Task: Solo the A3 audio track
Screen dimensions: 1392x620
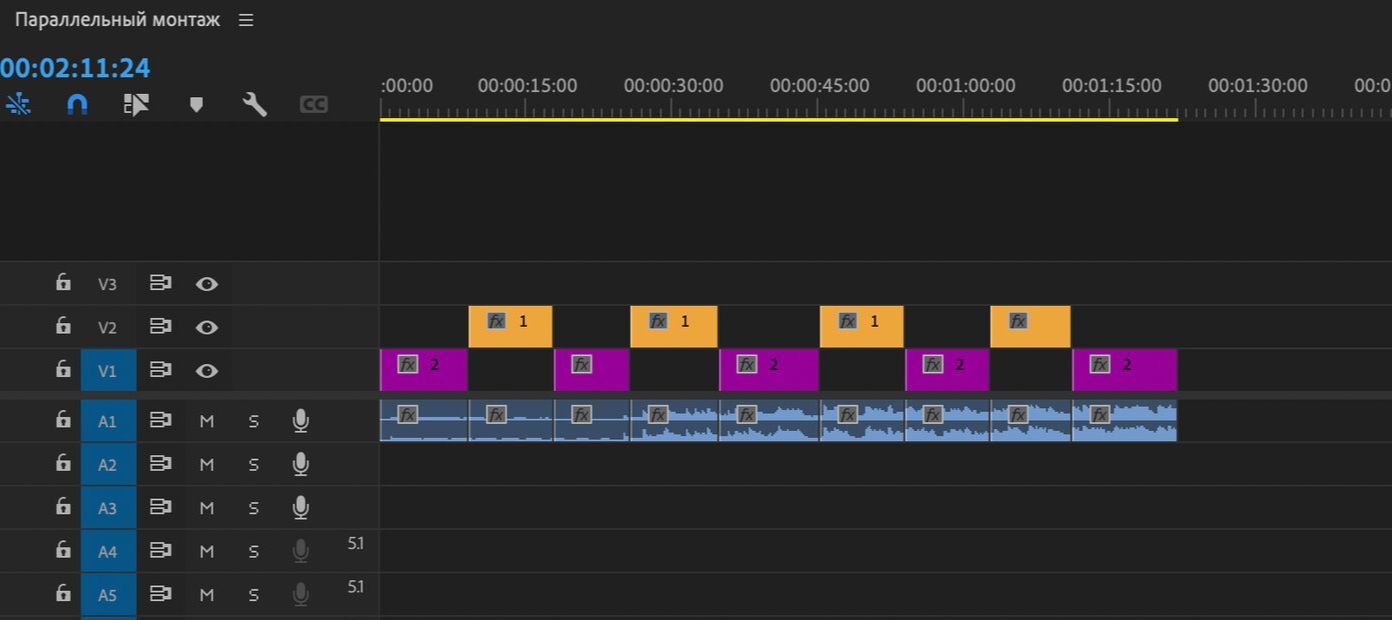Action: [254, 508]
